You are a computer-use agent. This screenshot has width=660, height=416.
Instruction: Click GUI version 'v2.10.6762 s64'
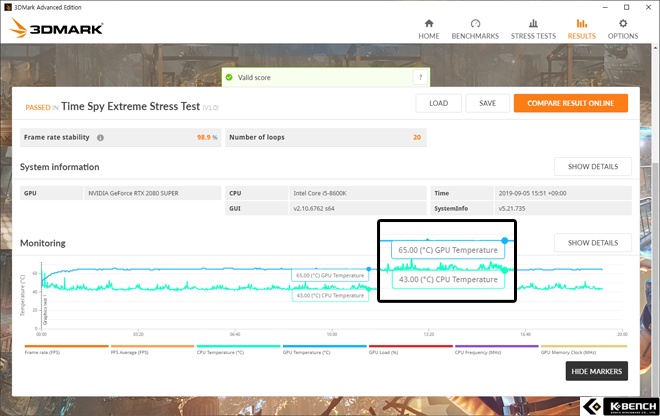coord(314,208)
